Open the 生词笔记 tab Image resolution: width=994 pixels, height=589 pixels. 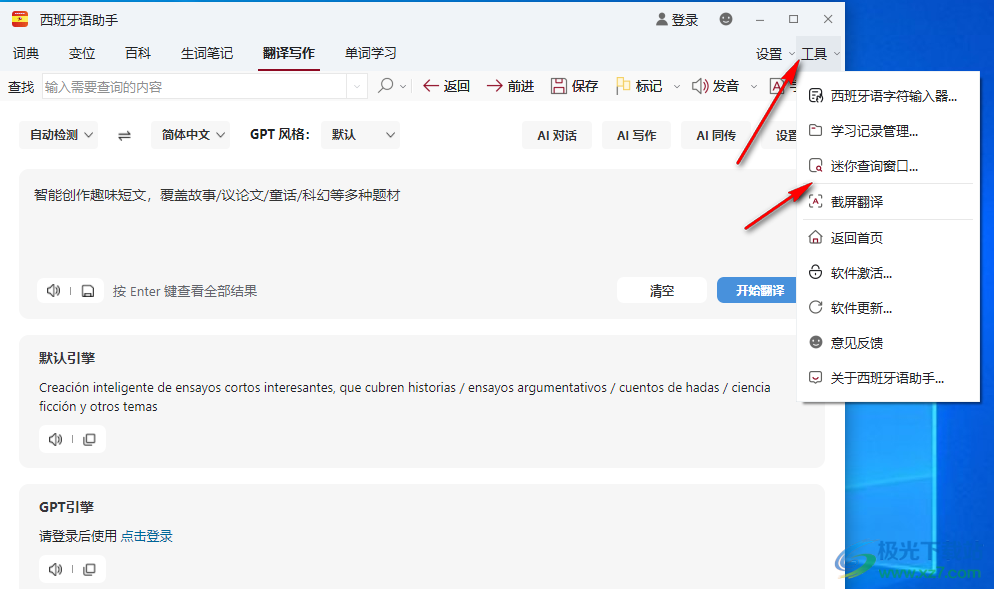207,53
